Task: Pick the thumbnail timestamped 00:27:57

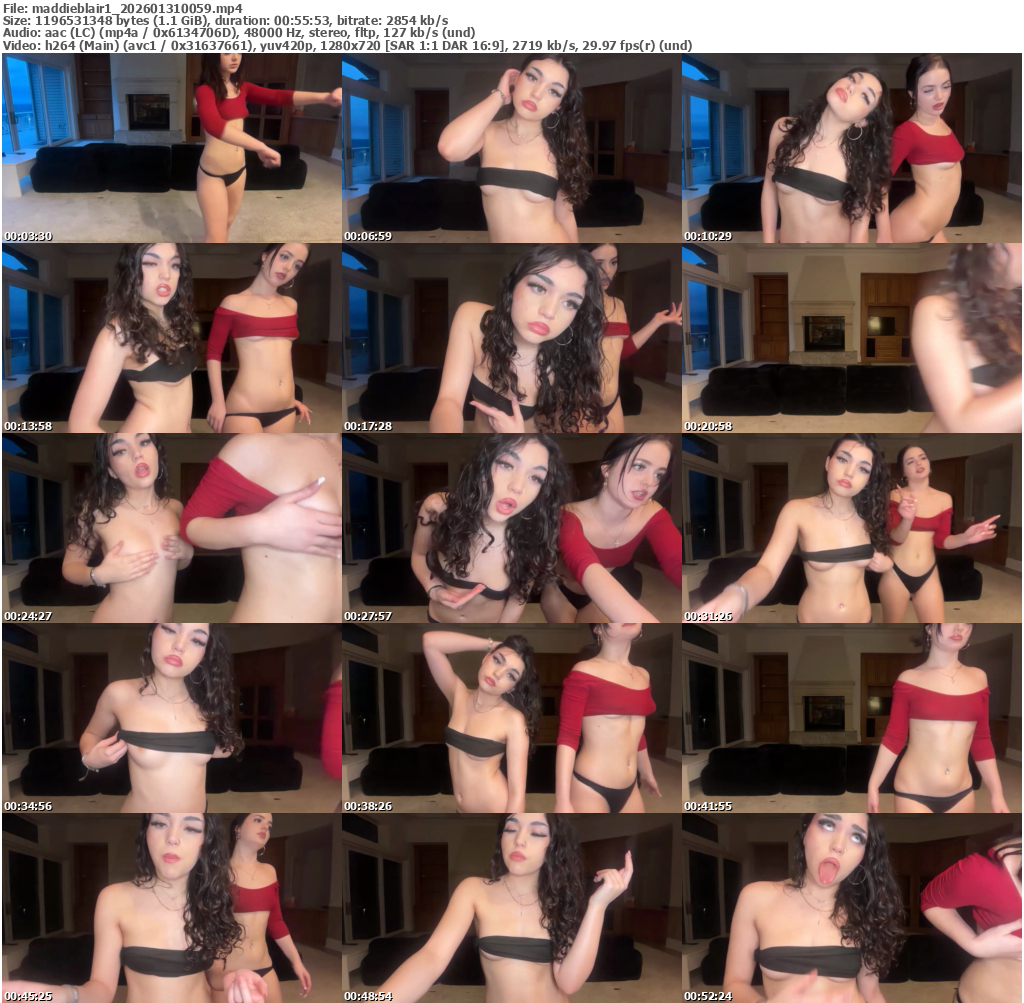Action: click(x=511, y=528)
